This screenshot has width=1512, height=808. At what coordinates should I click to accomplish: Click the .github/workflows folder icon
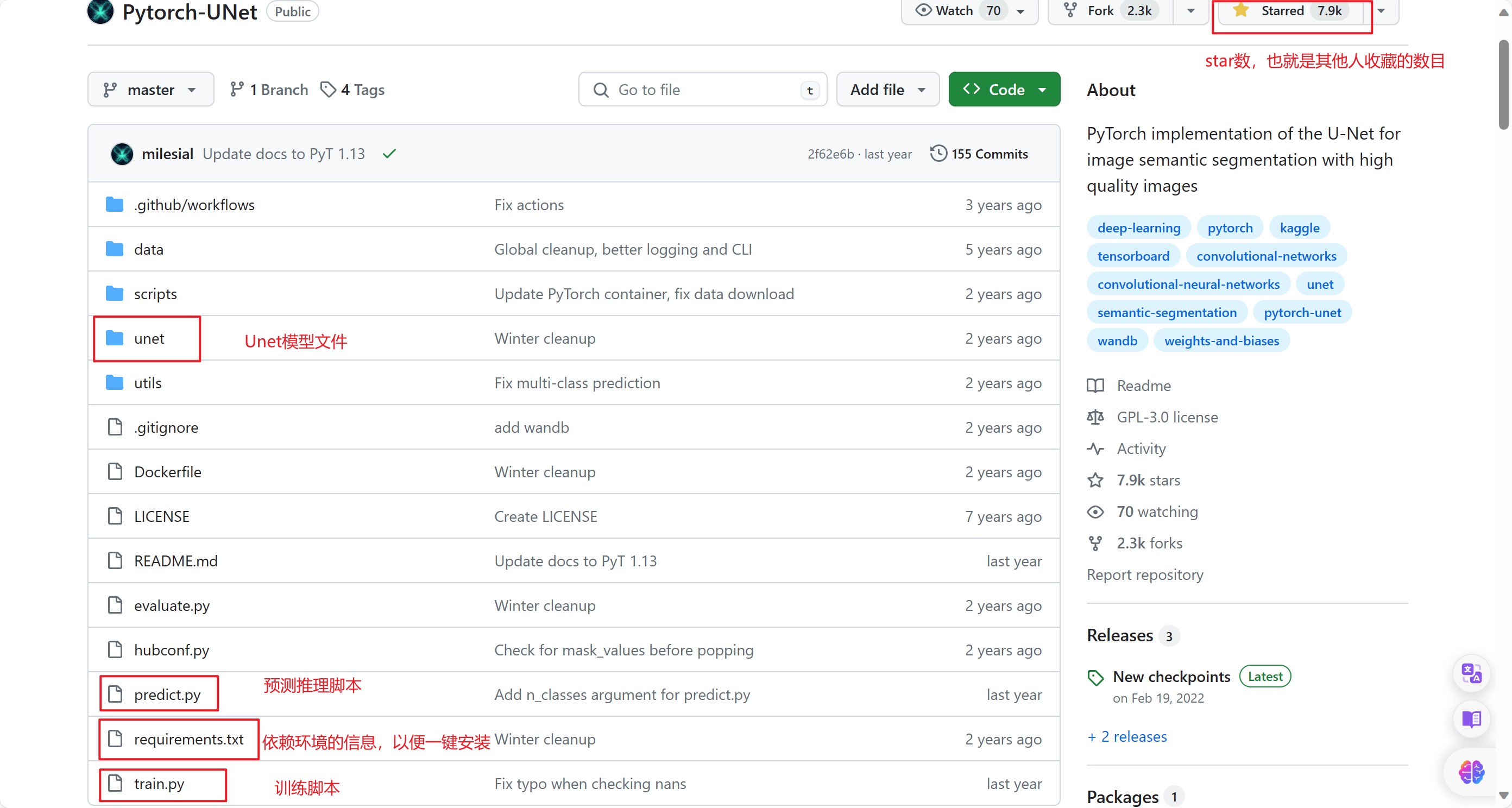[115, 205]
